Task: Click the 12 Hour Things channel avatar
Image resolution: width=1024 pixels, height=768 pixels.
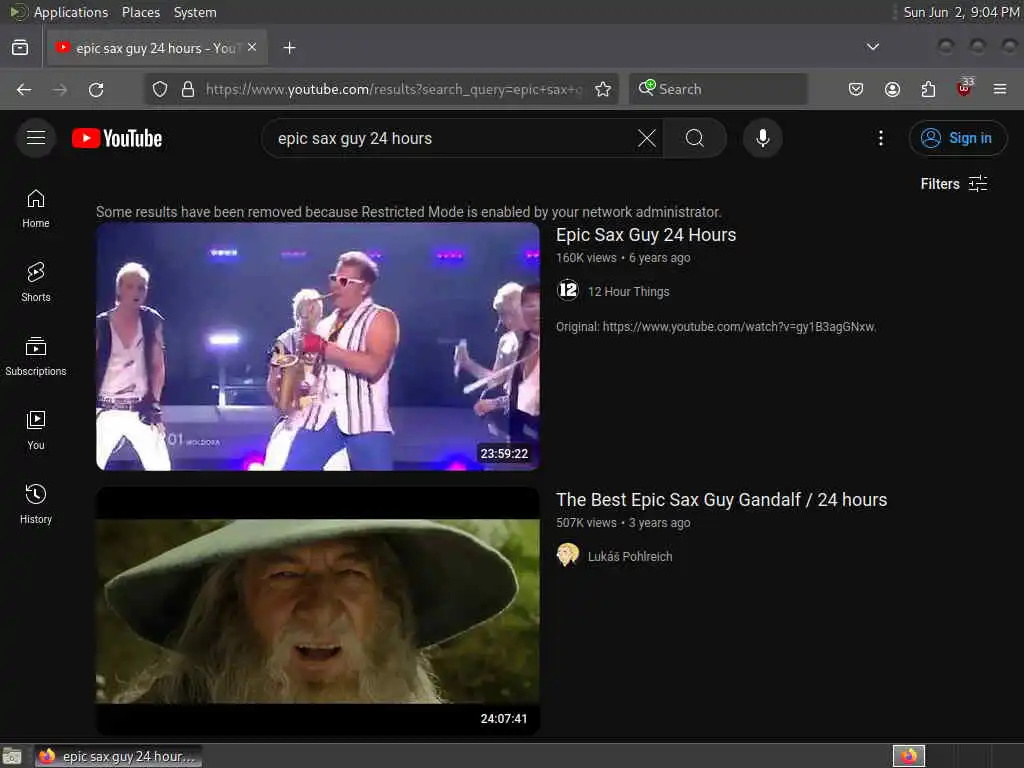Action: coord(568,290)
